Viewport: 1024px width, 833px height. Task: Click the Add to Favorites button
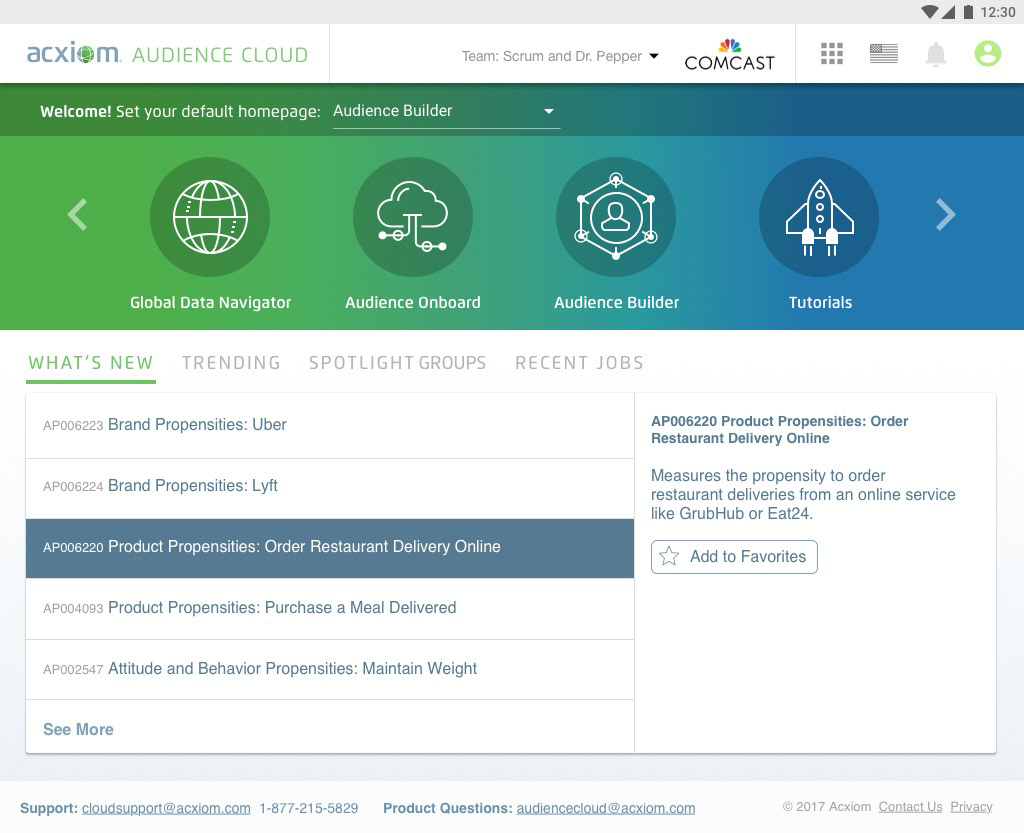(x=734, y=557)
